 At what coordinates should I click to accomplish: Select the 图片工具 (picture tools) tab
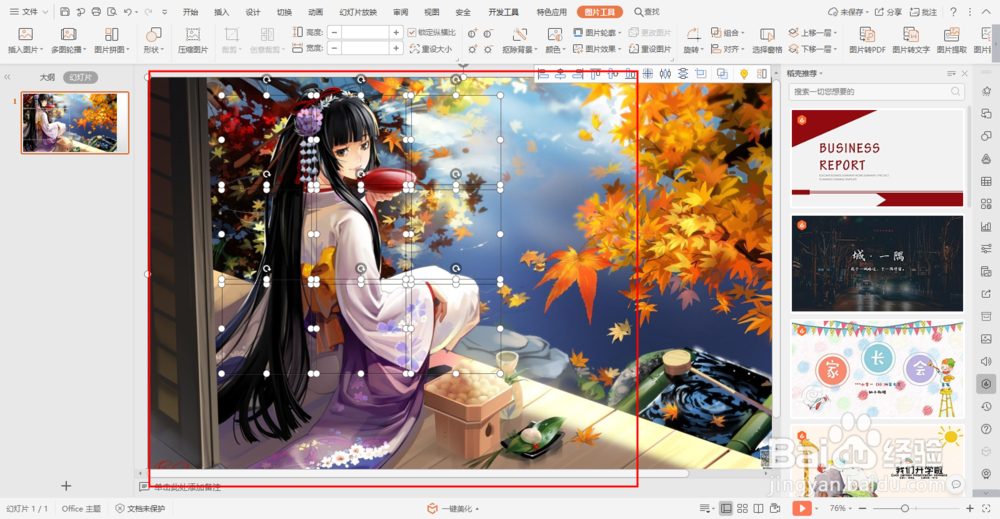599,11
